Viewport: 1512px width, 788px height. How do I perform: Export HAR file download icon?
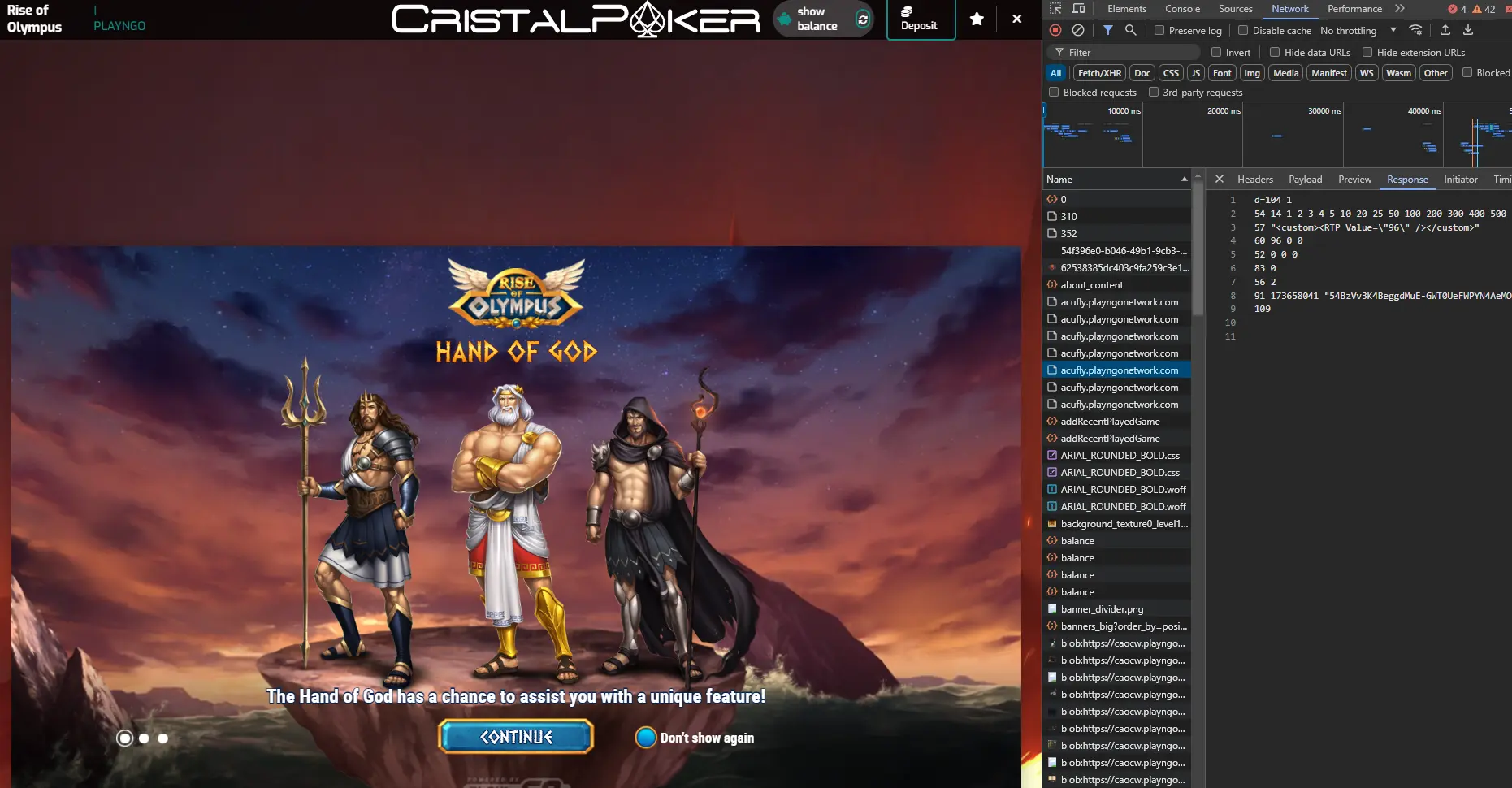(1468, 30)
